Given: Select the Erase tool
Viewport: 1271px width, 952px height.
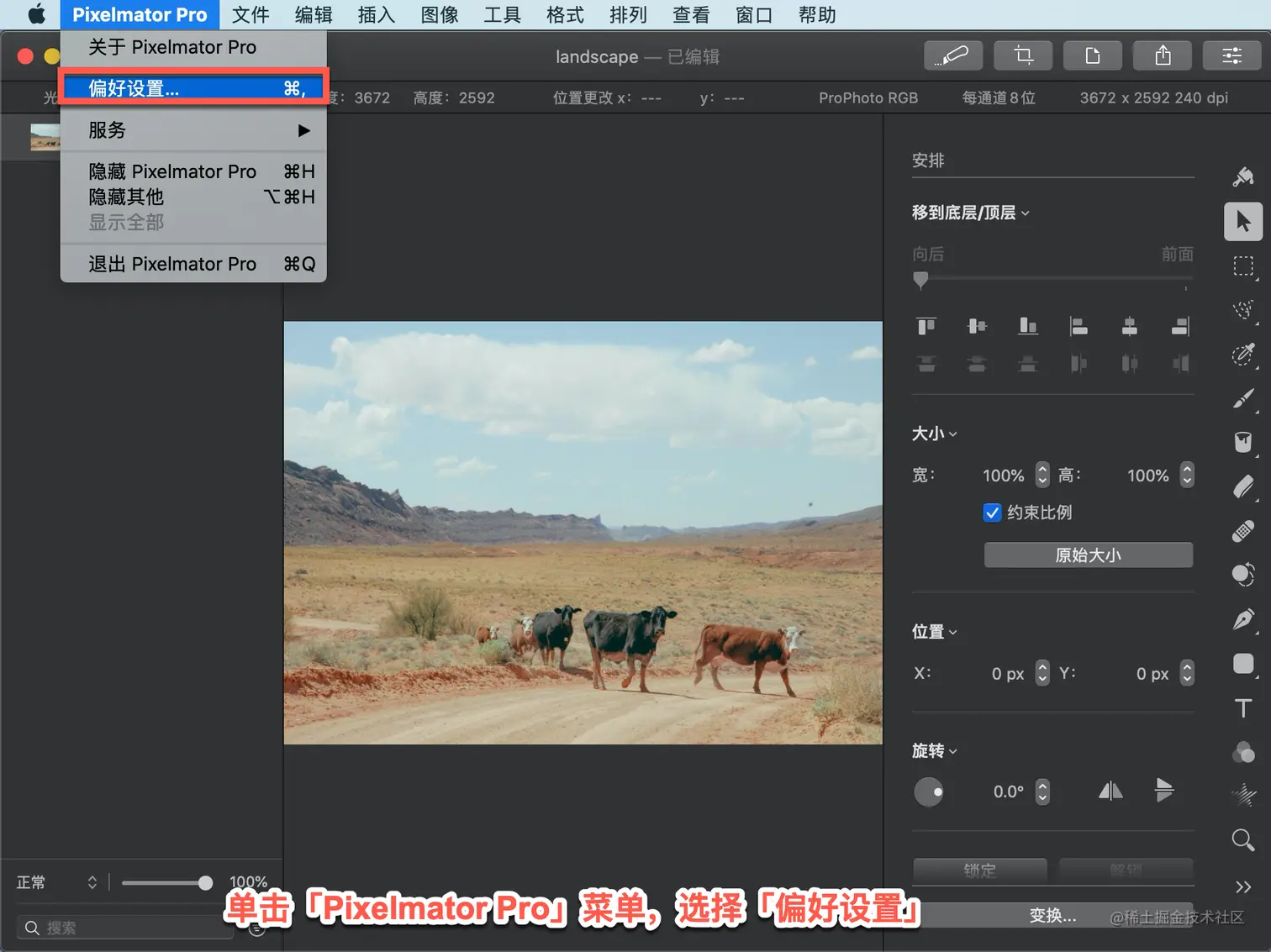Looking at the screenshot, I should [x=1243, y=487].
